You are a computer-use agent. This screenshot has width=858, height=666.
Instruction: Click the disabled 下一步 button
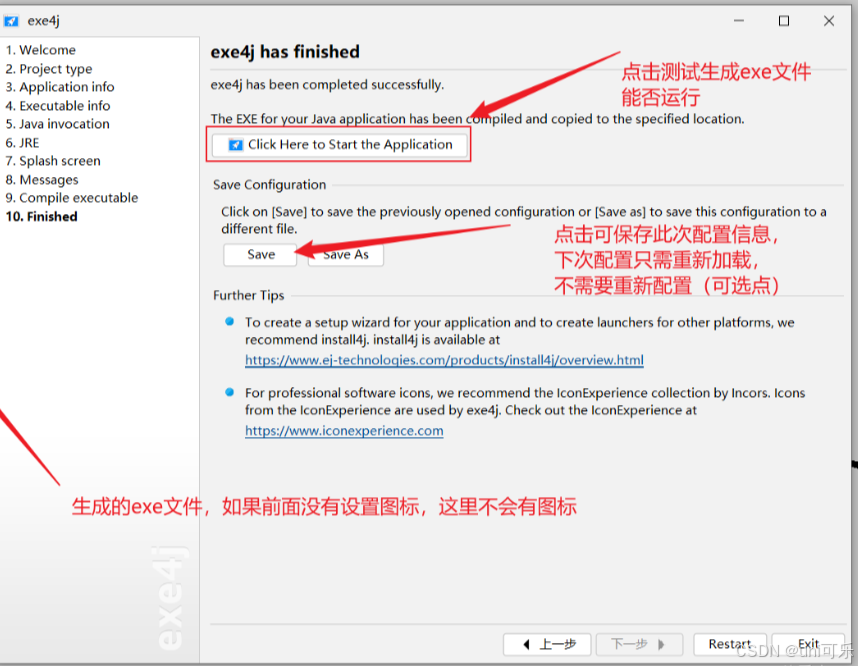(639, 644)
